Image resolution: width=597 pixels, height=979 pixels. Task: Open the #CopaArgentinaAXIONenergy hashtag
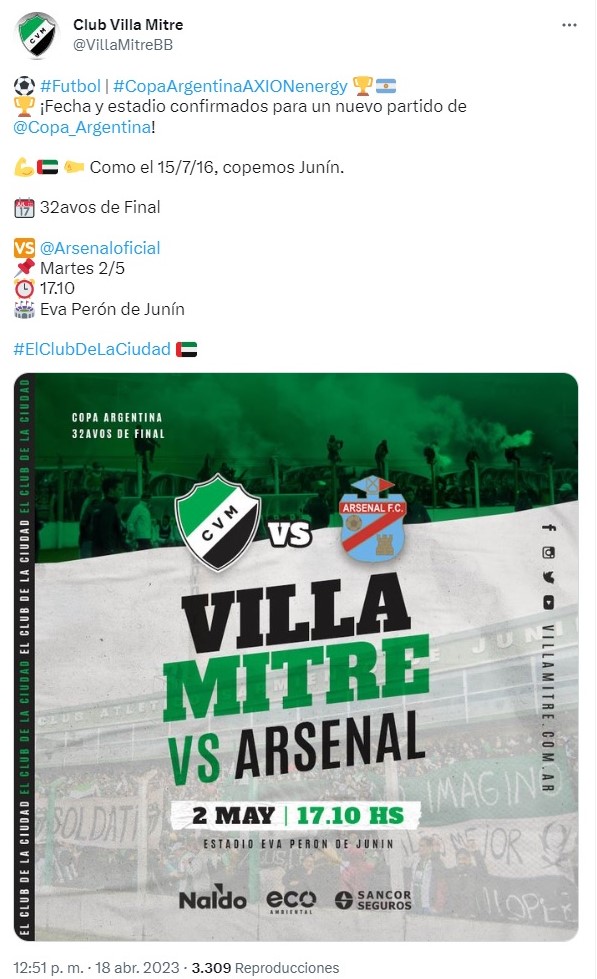coord(230,86)
